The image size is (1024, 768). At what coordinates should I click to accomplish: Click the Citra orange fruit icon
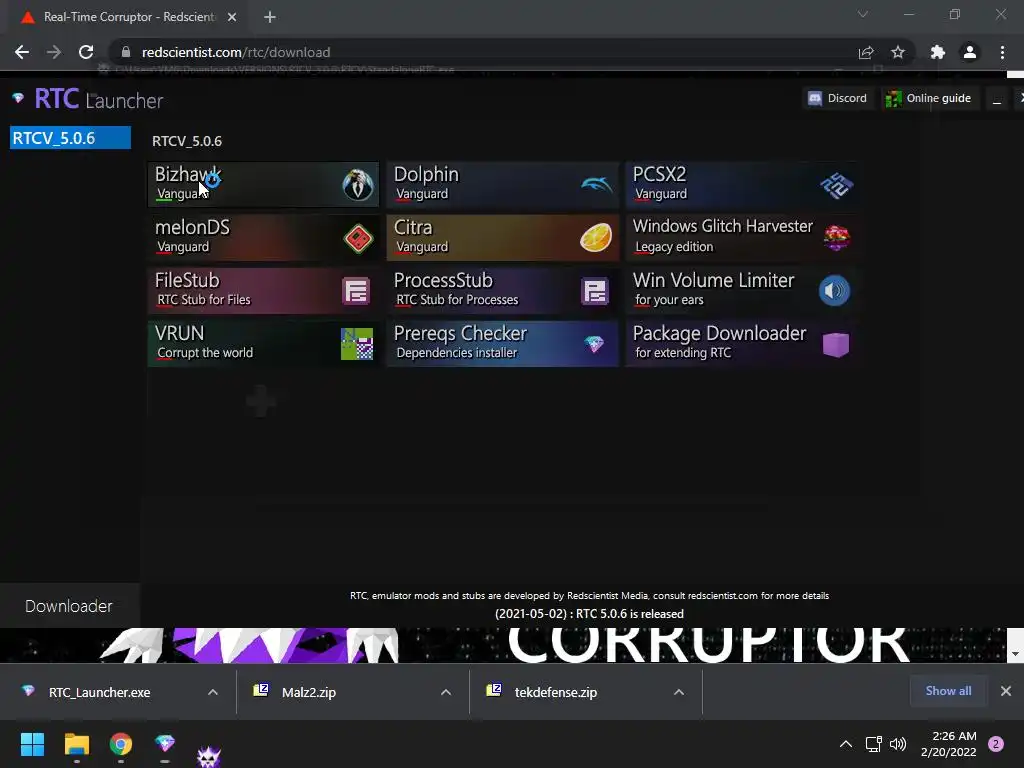tap(596, 237)
